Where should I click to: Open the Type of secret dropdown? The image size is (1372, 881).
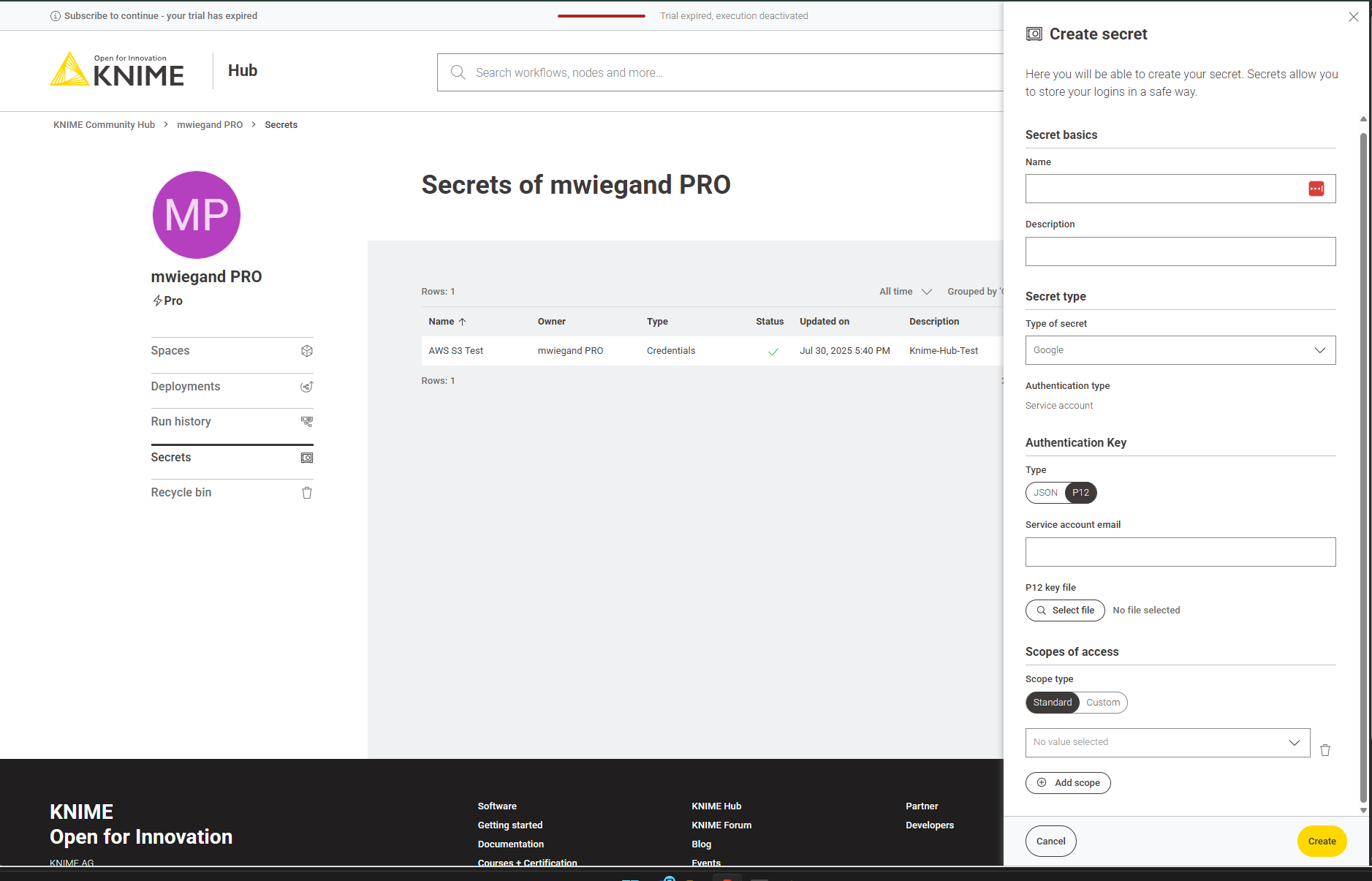[x=1180, y=350]
